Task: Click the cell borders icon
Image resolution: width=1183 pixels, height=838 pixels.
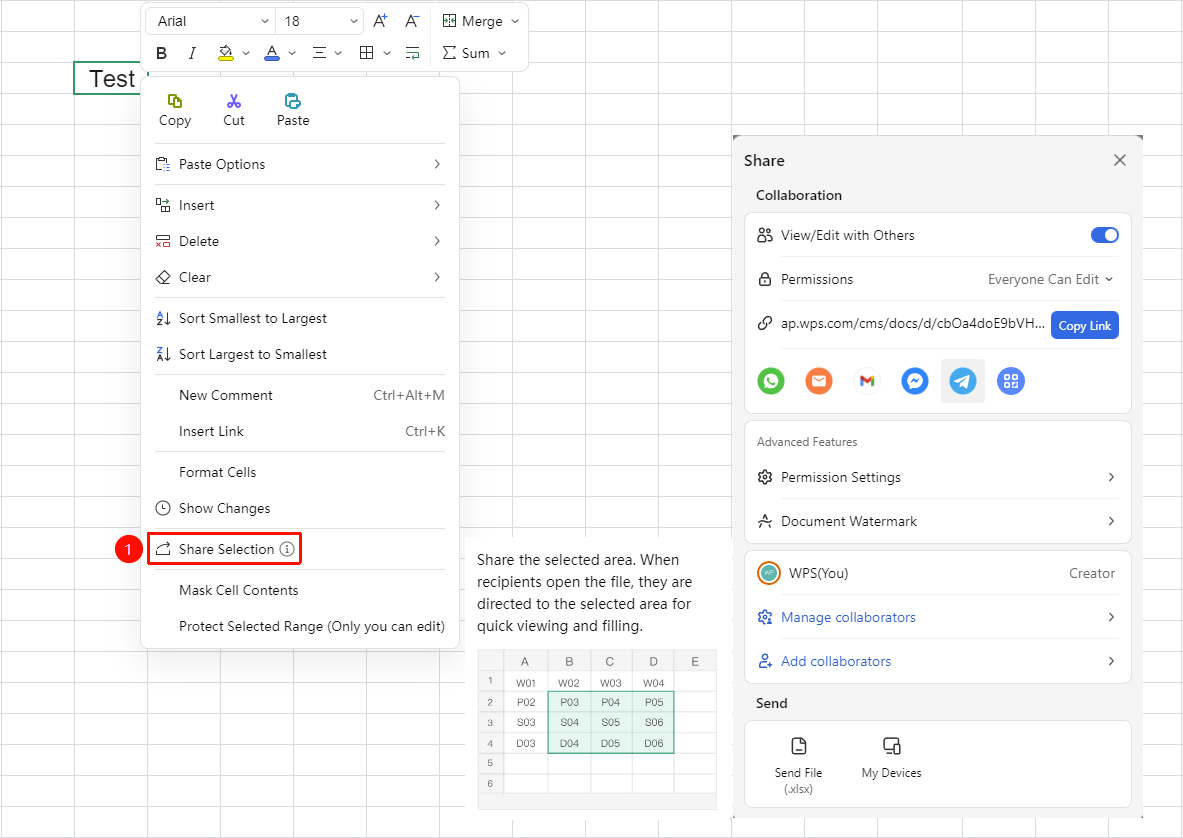Action: (x=367, y=53)
